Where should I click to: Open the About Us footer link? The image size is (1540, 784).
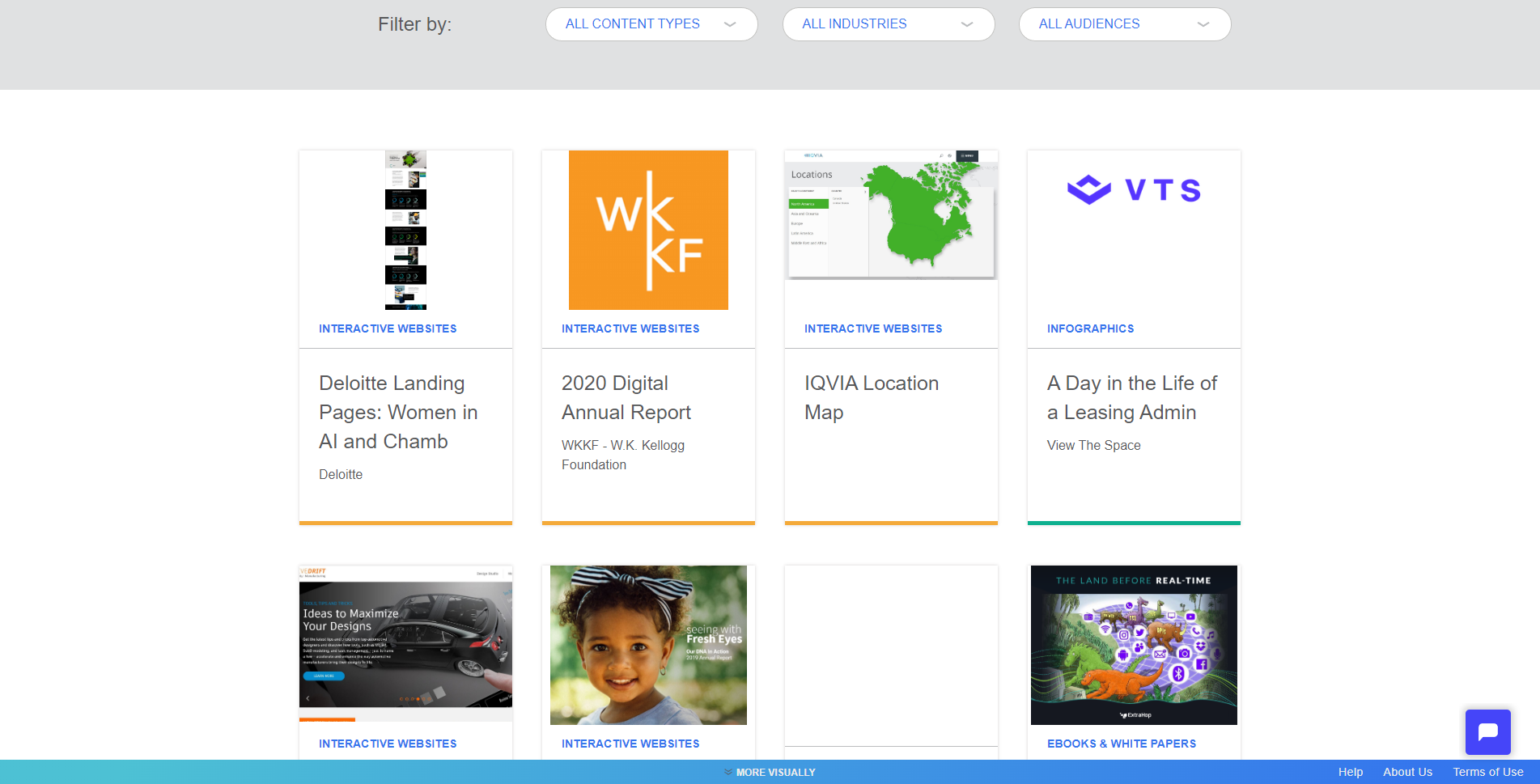click(x=1407, y=772)
